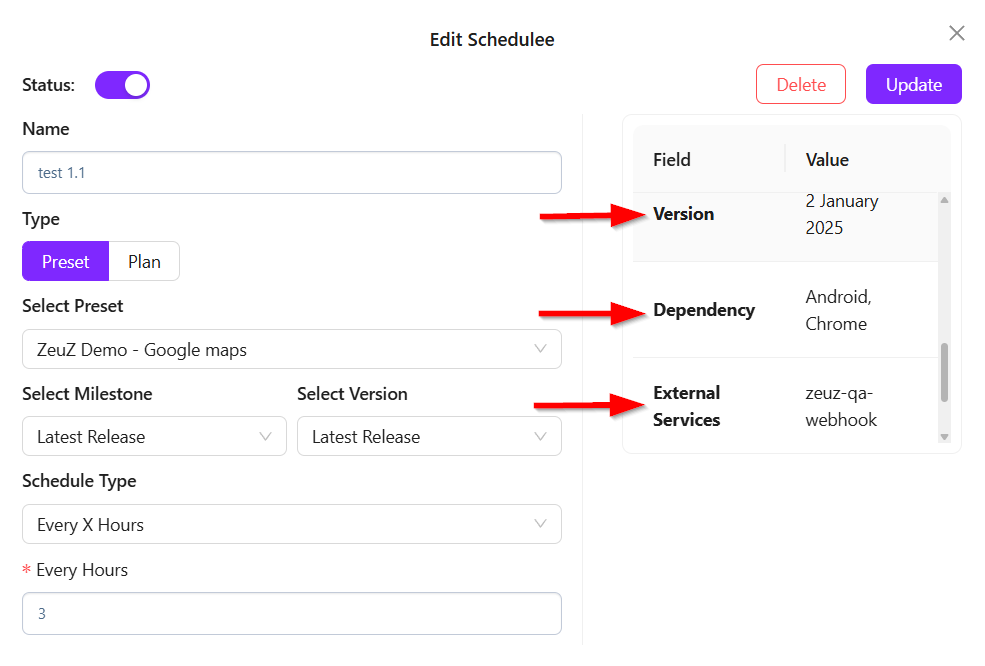Click the Every Hours number field
This screenshot has width=985, height=666.
[x=291, y=614]
